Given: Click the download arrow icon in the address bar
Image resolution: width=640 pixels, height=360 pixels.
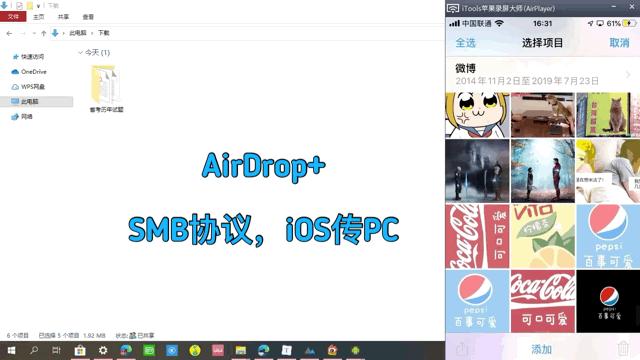Looking at the screenshot, I should (x=55, y=33).
